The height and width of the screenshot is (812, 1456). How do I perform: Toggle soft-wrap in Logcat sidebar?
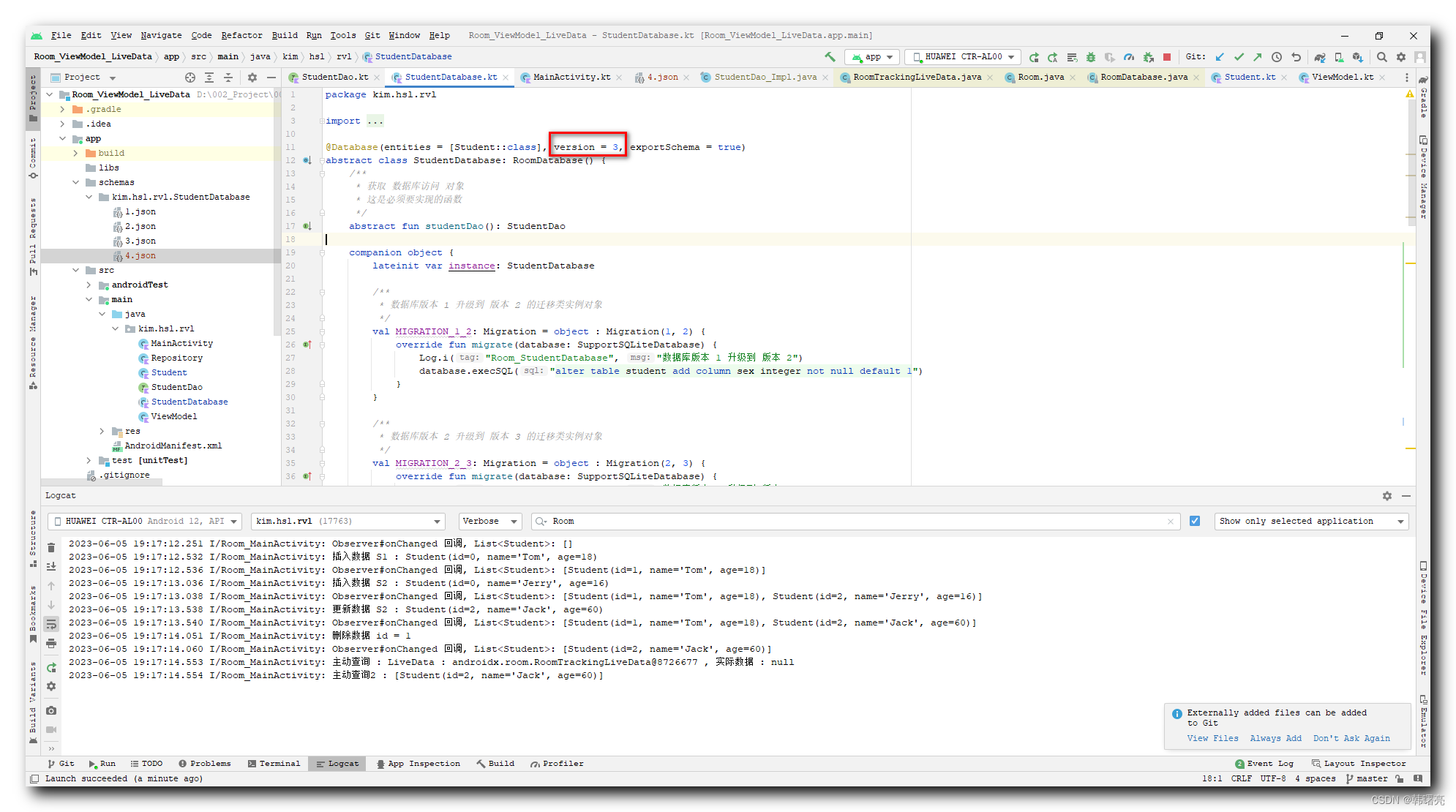(51, 624)
